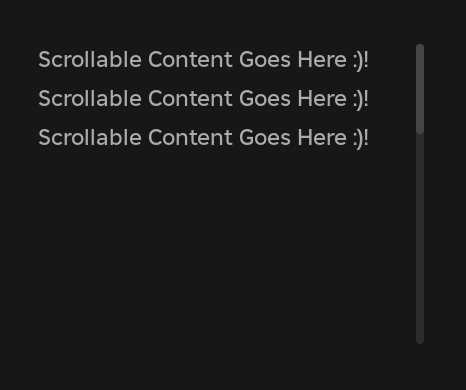Click the word Here in the first line
This screenshot has height=390, width=466.
(322, 60)
